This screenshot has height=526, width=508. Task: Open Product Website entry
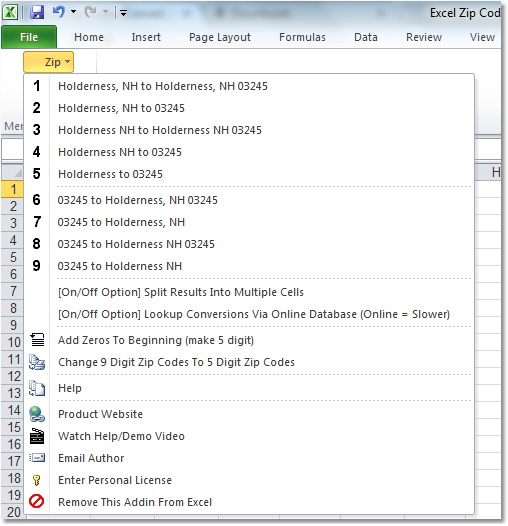point(249,414)
